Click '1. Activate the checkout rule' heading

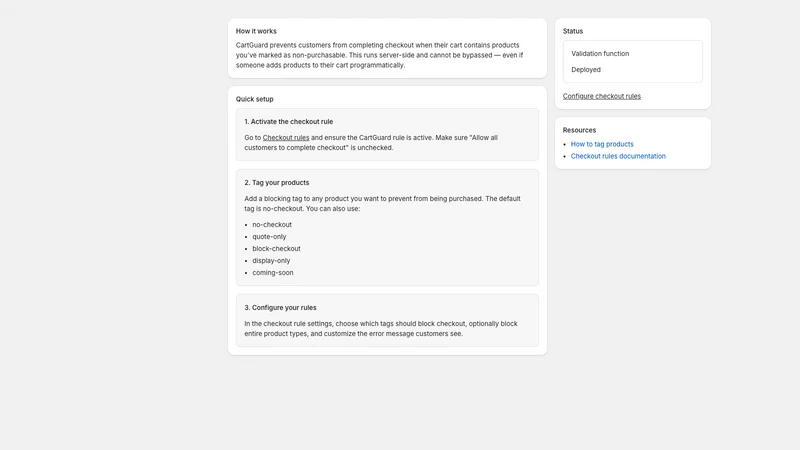click(288, 121)
